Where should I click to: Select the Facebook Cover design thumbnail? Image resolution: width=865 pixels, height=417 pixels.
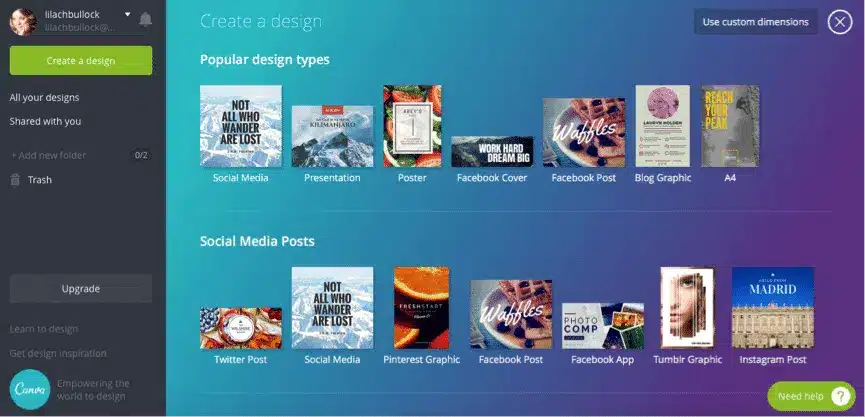point(491,152)
